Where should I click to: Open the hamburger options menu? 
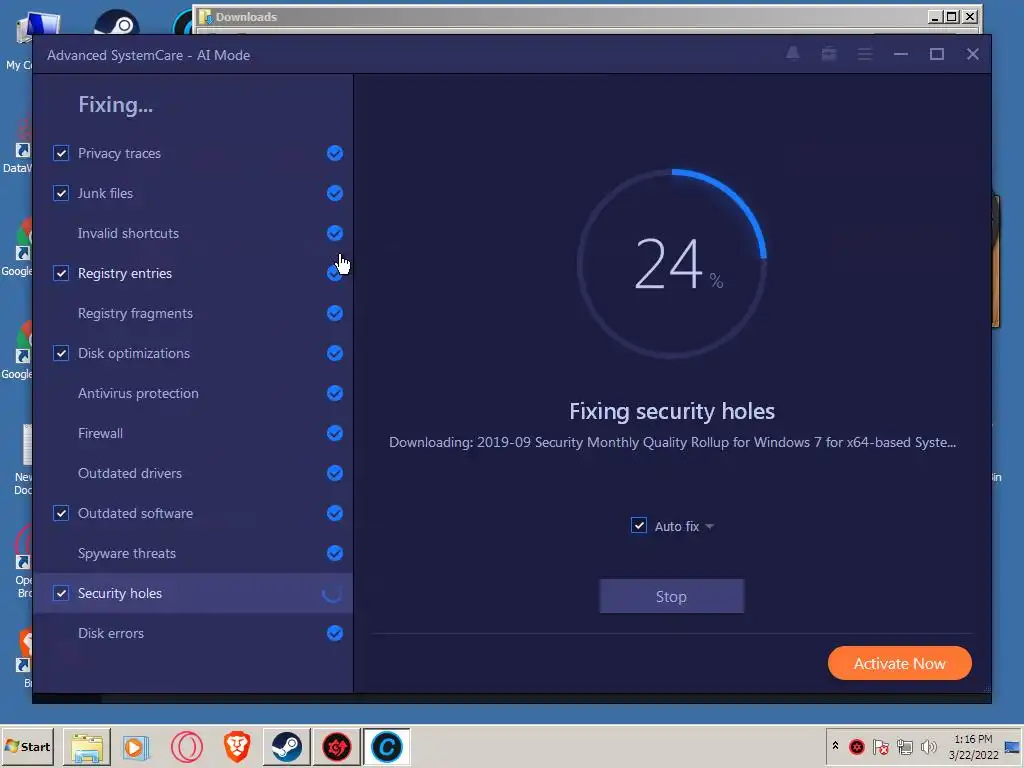click(865, 54)
